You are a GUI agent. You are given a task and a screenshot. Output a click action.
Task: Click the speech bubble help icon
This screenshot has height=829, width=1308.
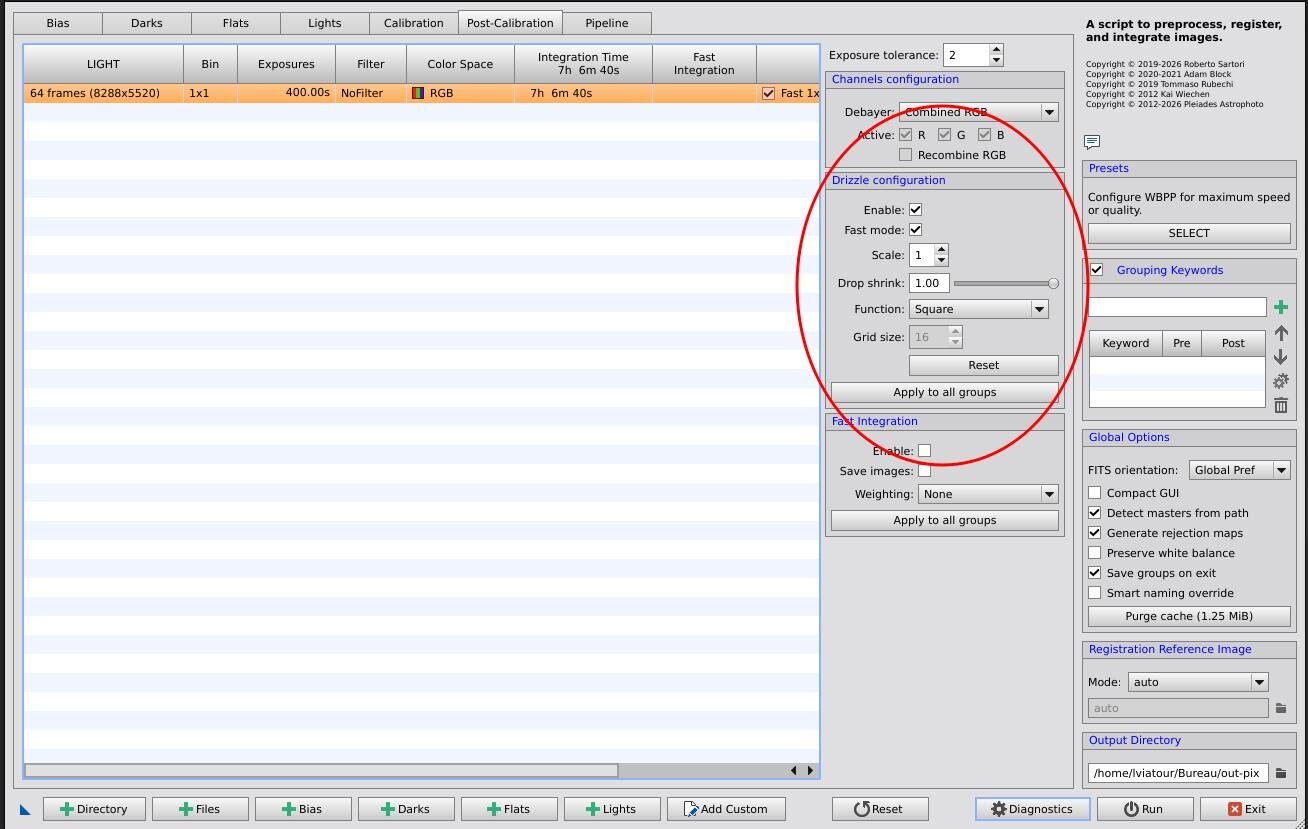pos(1091,142)
